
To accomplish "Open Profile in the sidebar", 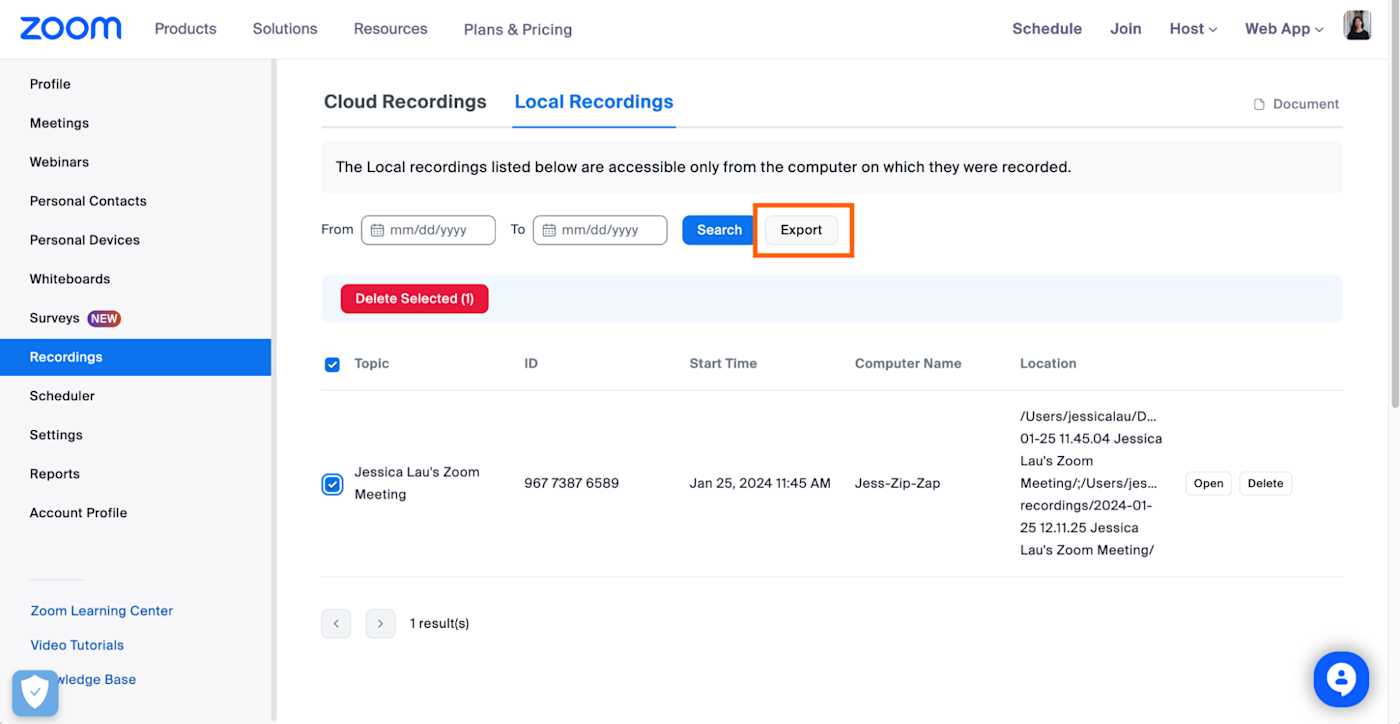I will click(50, 84).
